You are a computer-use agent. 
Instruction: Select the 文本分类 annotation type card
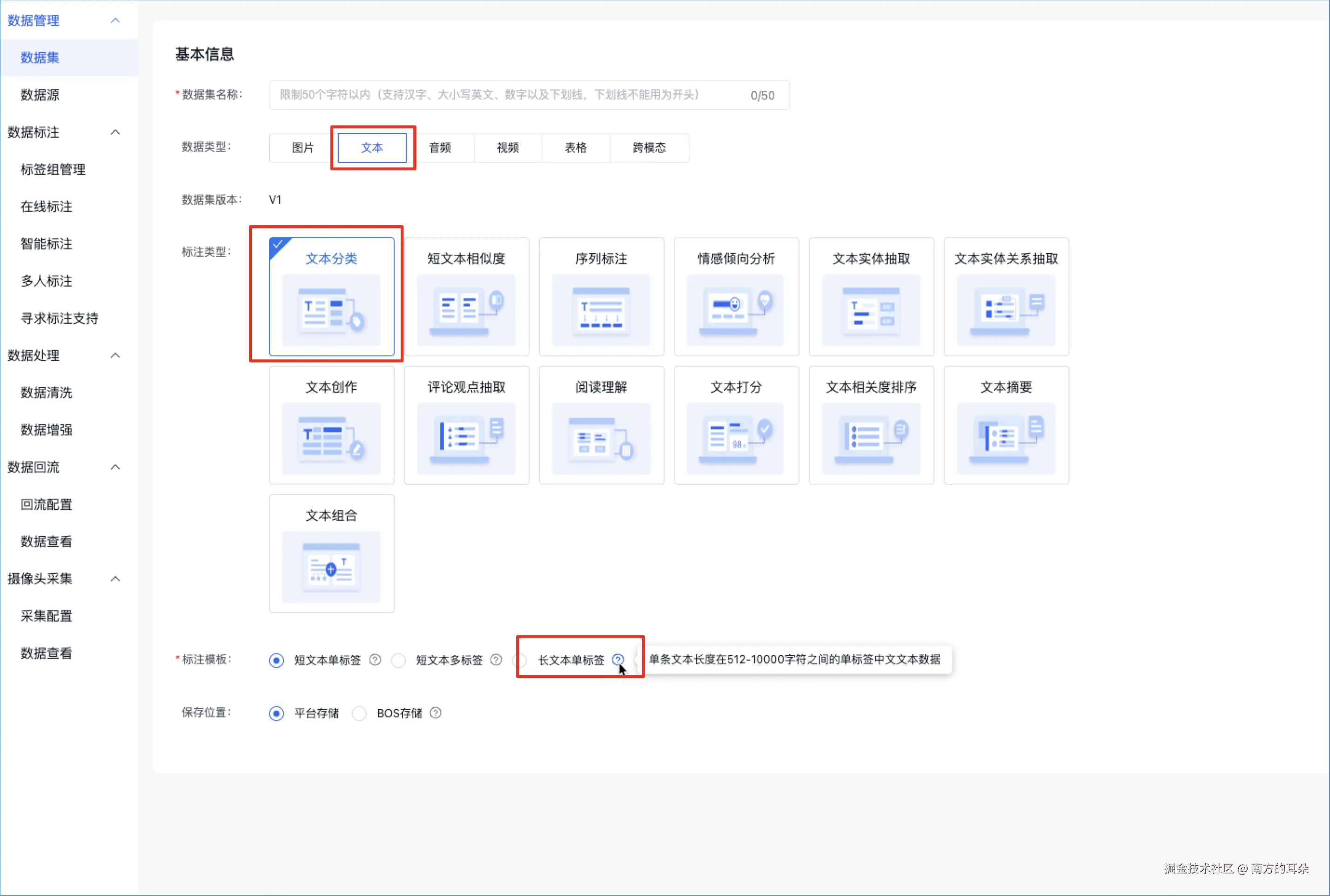[331, 296]
